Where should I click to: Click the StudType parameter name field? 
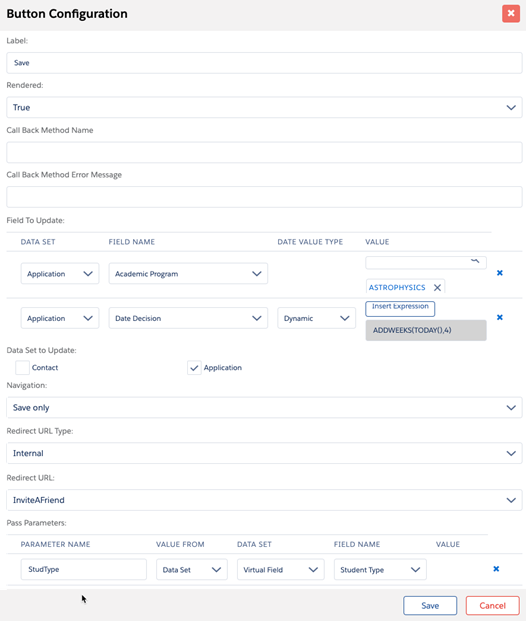(x=84, y=570)
